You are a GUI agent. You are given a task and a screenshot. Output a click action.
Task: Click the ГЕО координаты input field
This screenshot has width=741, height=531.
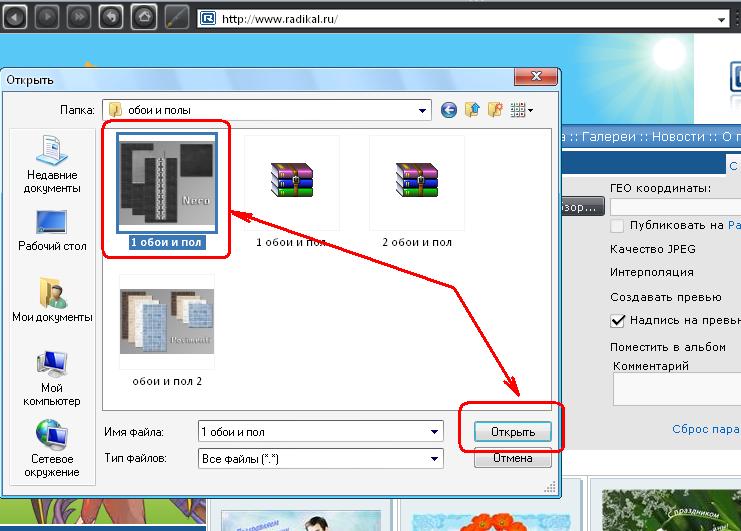click(675, 207)
